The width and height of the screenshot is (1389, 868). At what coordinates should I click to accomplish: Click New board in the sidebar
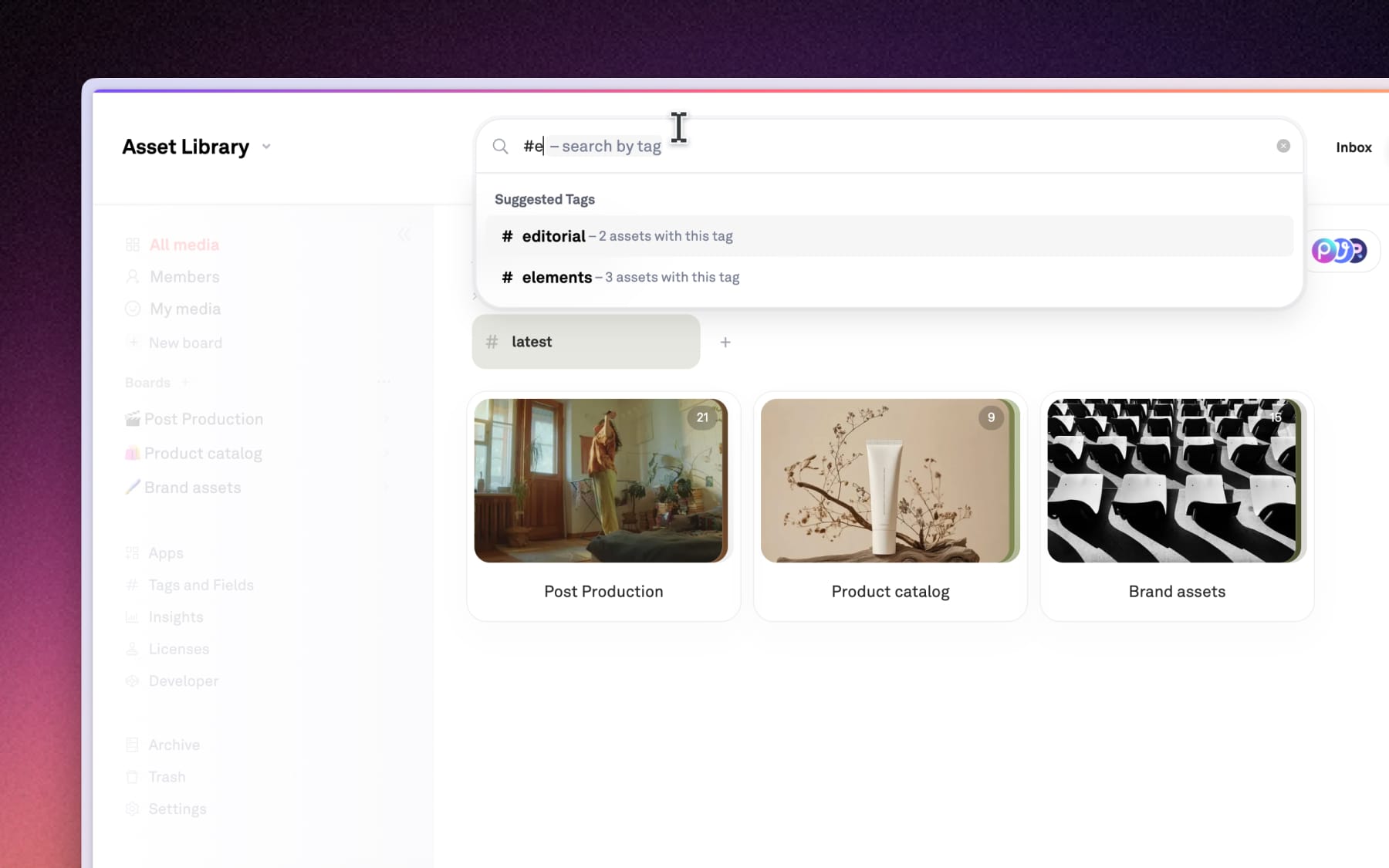click(184, 343)
